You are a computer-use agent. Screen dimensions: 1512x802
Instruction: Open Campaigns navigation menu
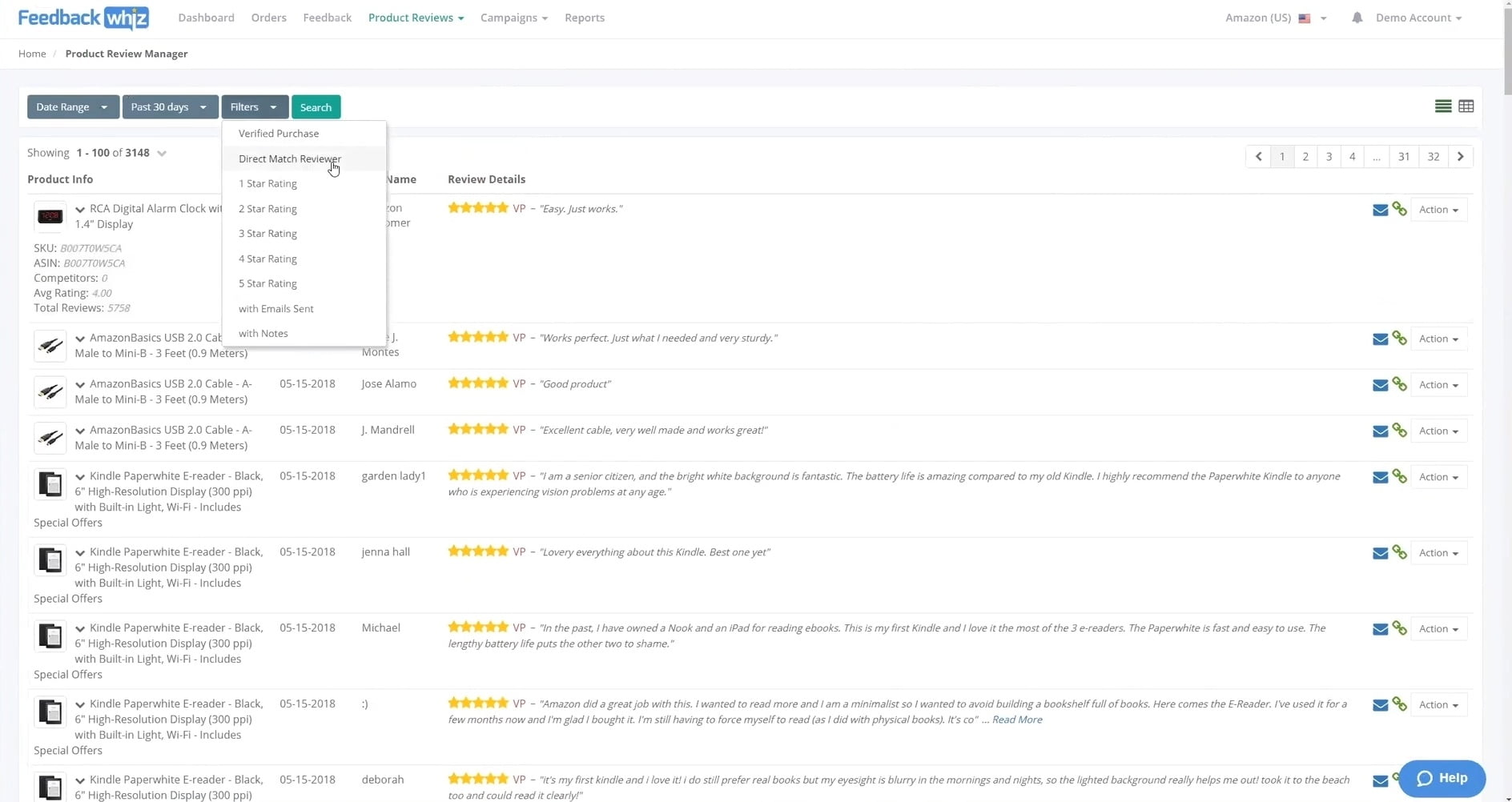click(x=514, y=18)
